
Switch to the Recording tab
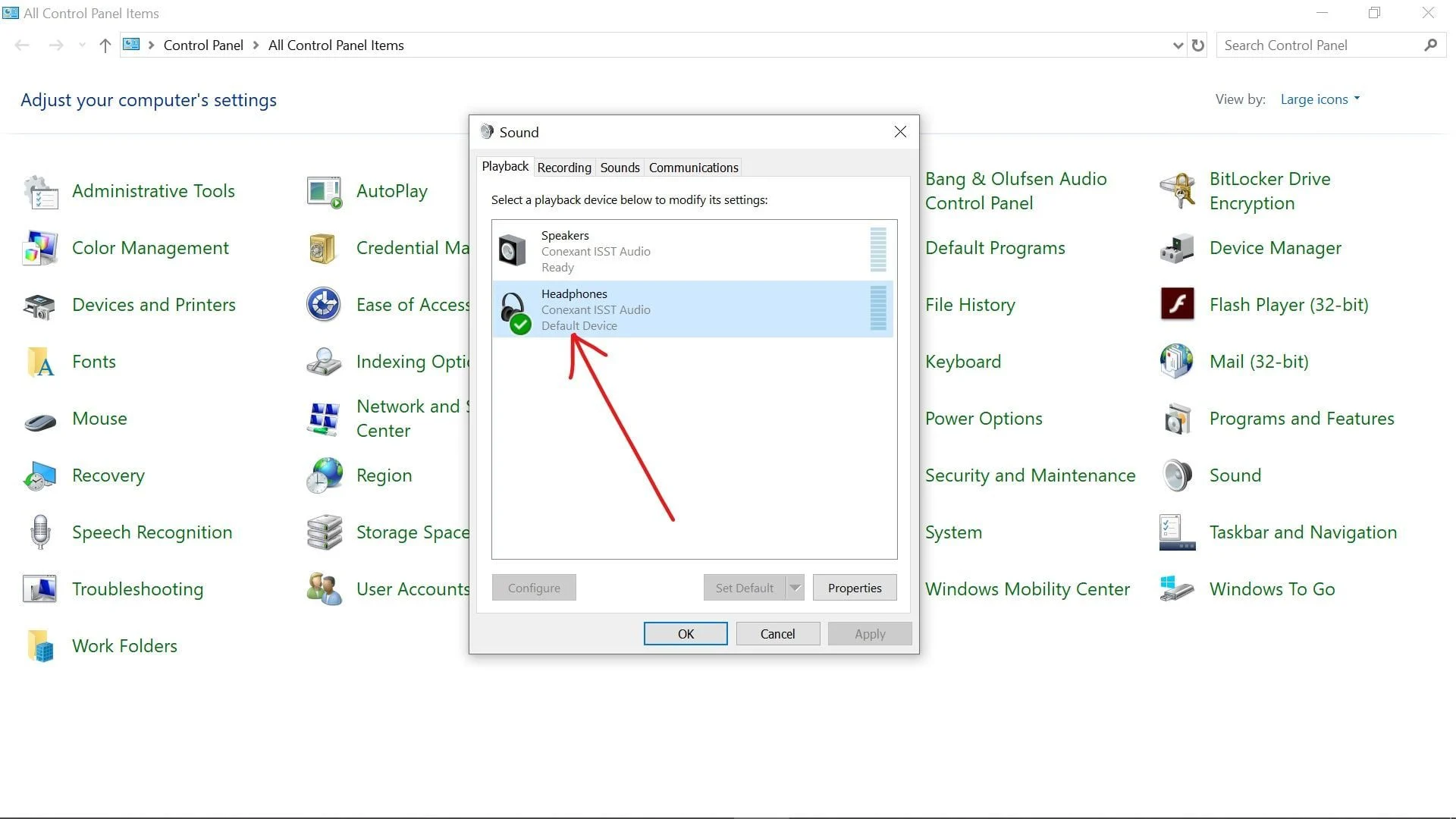point(564,168)
